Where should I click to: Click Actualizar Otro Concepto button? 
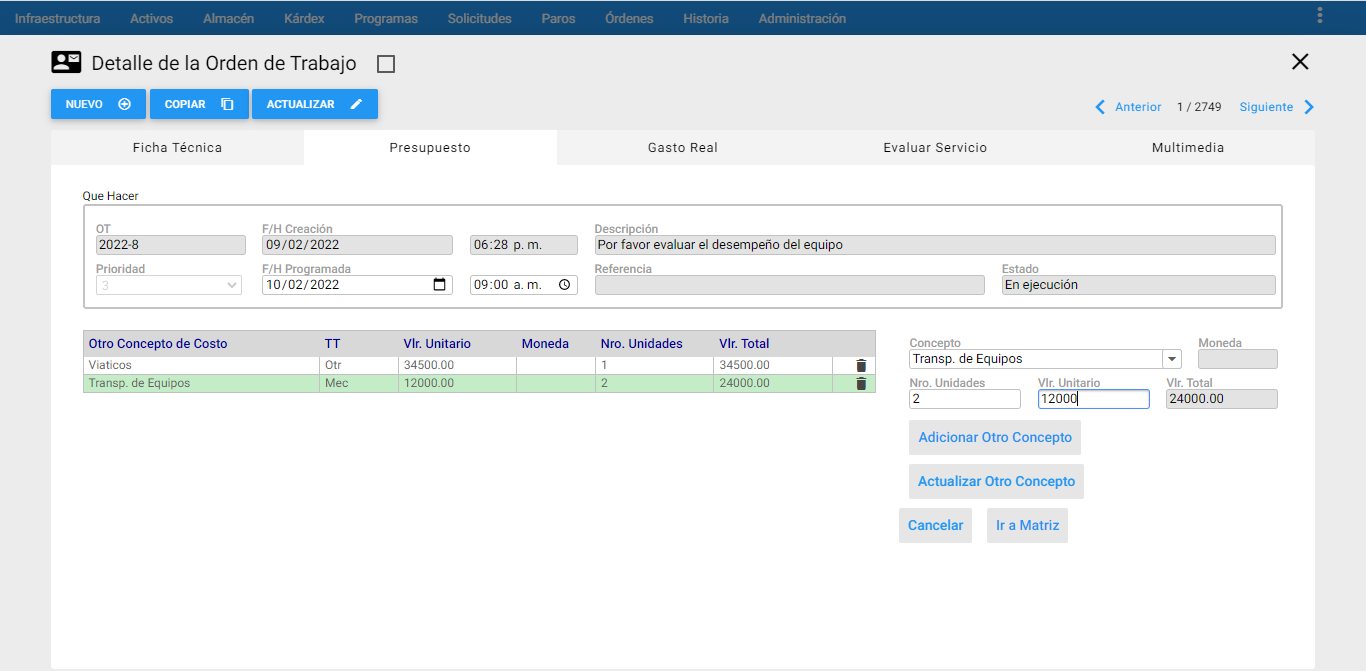click(x=996, y=481)
